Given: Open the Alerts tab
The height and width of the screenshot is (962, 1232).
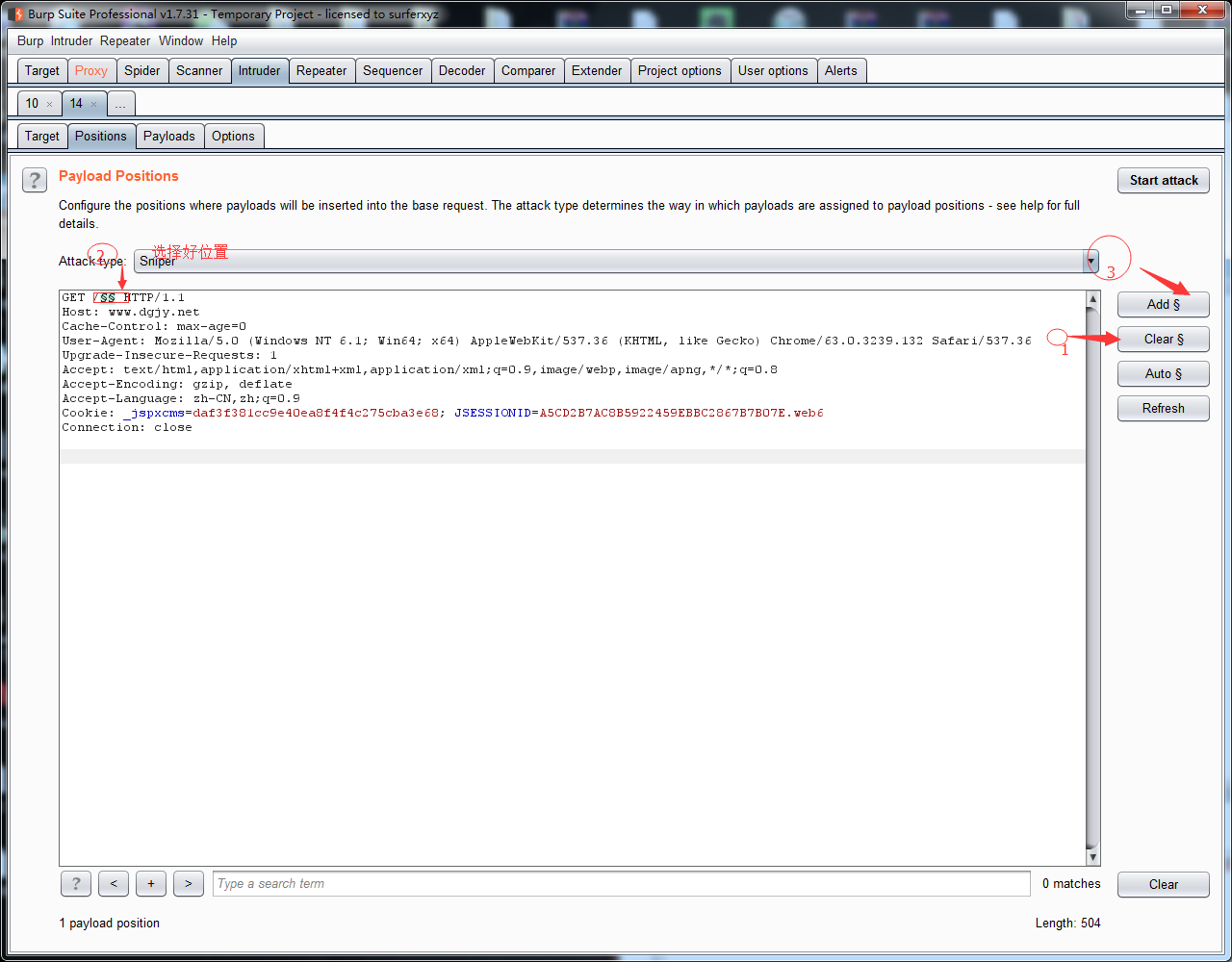Looking at the screenshot, I should 840,70.
